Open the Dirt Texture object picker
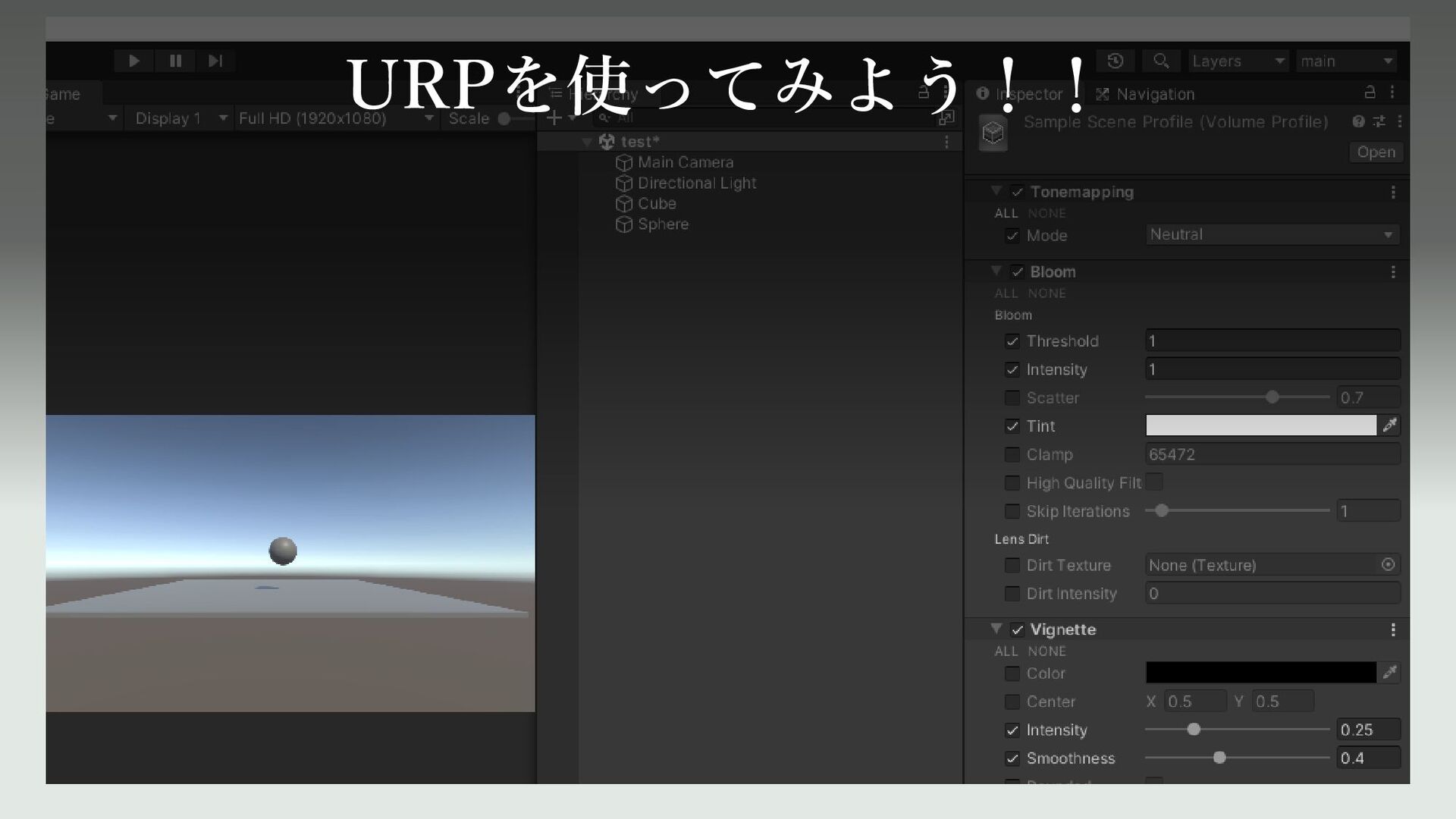Image resolution: width=1456 pixels, height=819 pixels. (1388, 565)
